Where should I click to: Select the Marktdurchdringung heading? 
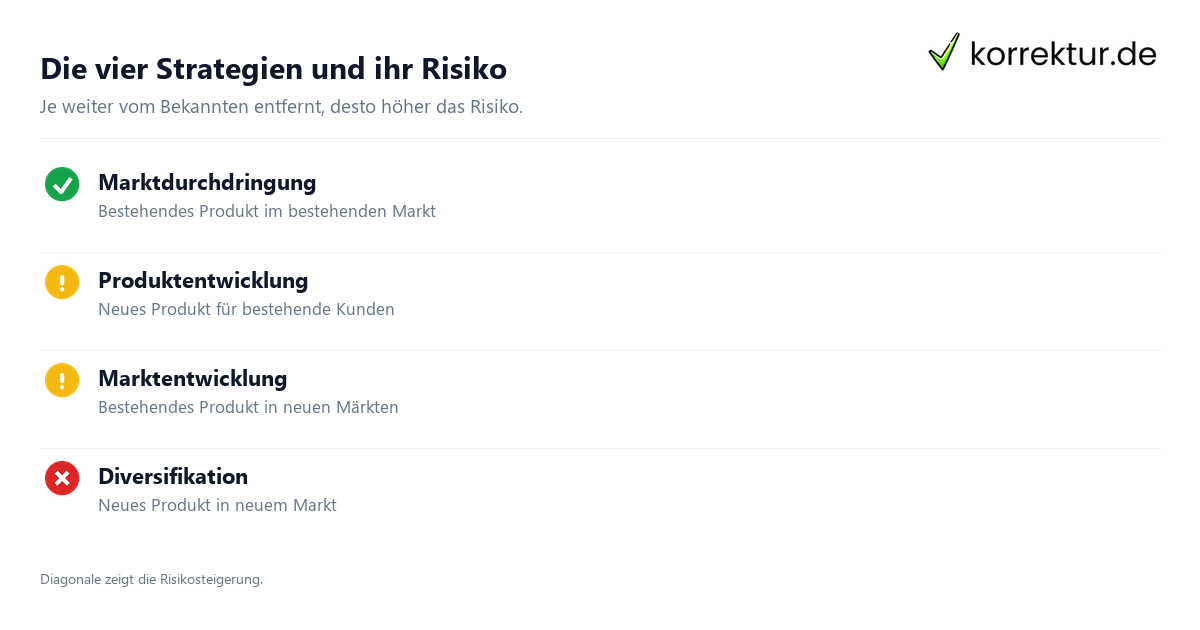pyautogui.click(x=207, y=182)
